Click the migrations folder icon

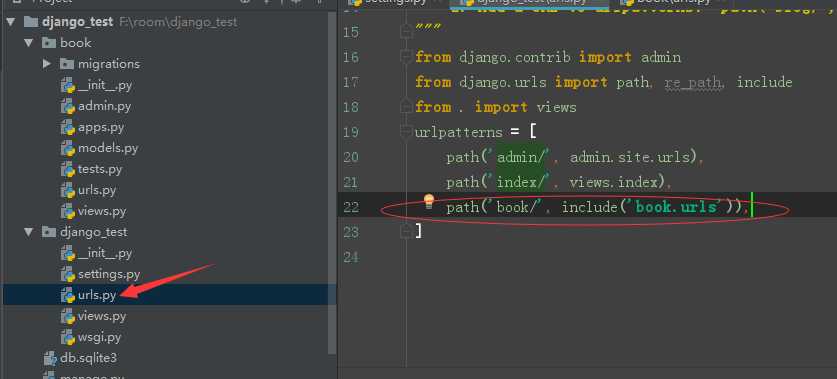(67, 64)
